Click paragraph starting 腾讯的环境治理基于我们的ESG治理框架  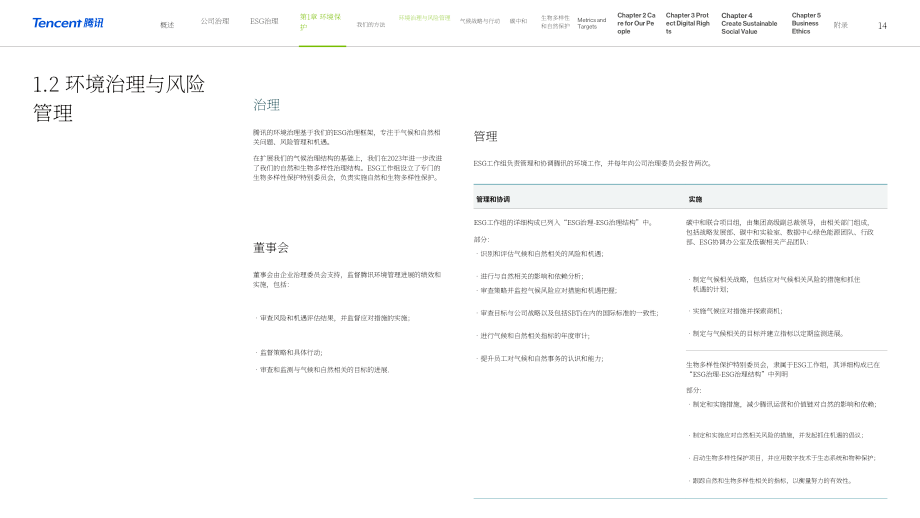point(347,137)
